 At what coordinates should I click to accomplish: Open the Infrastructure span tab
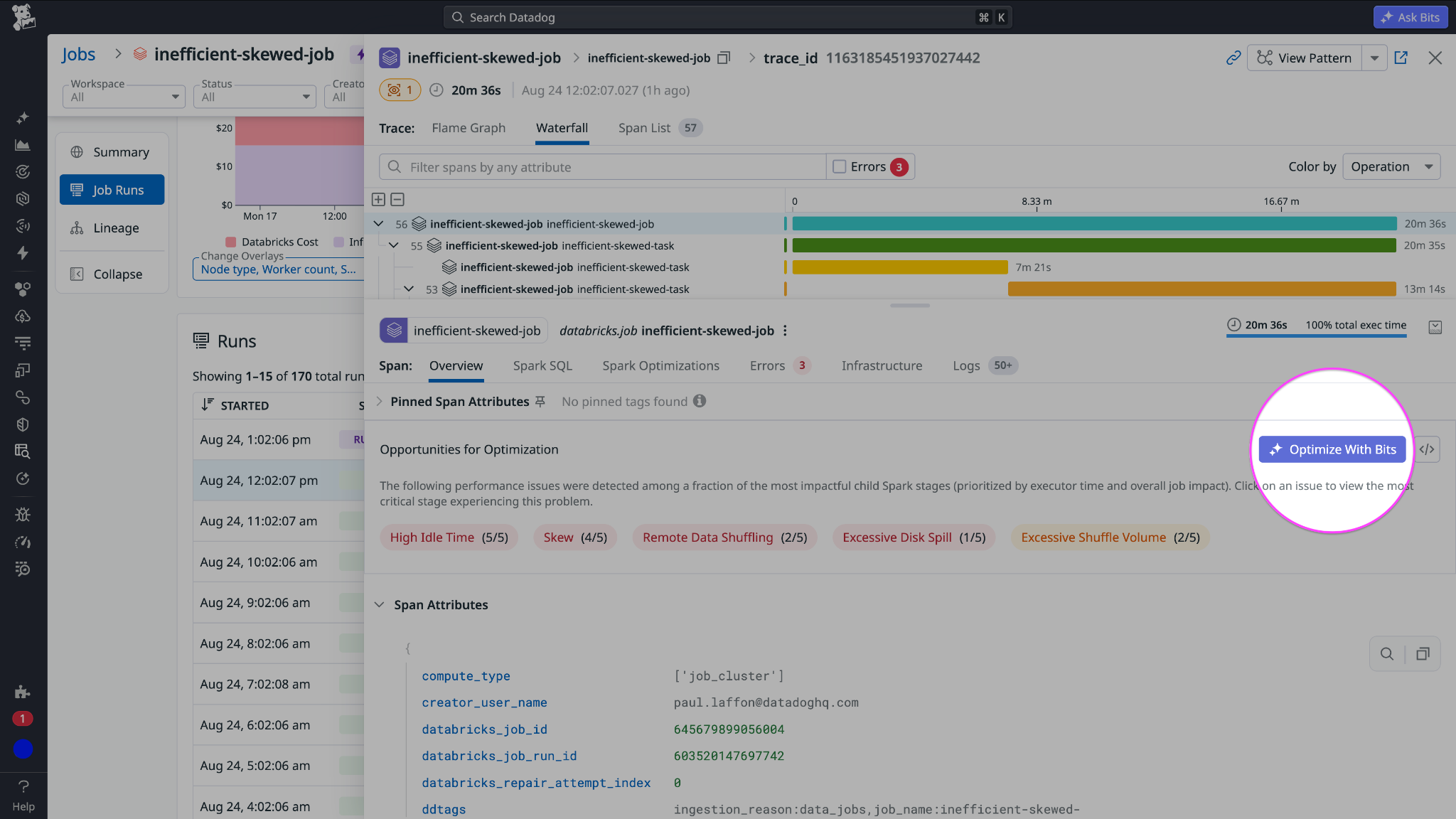pos(882,365)
